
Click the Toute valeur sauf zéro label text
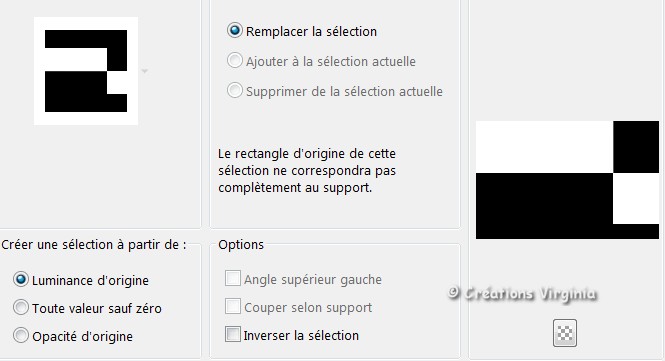[97, 308]
